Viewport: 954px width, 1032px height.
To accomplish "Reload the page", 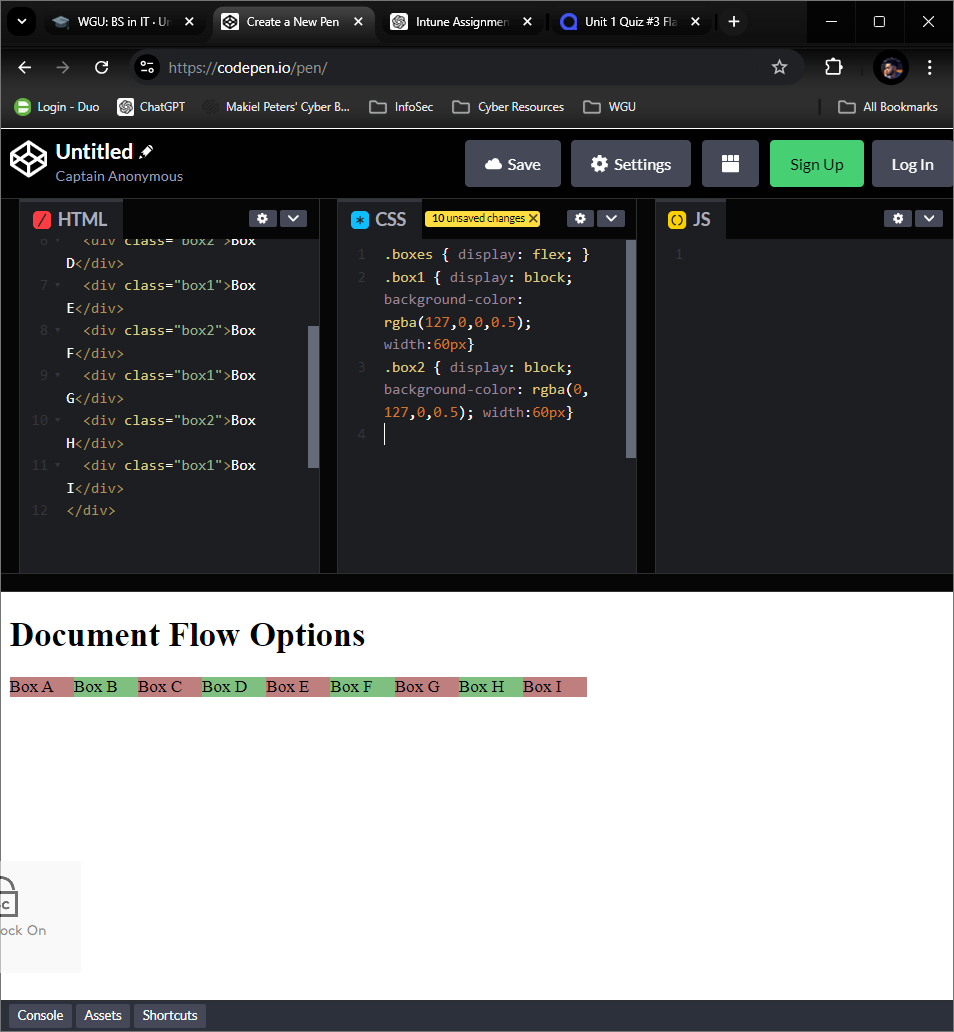I will pyautogui.click(x=101, y=67).
